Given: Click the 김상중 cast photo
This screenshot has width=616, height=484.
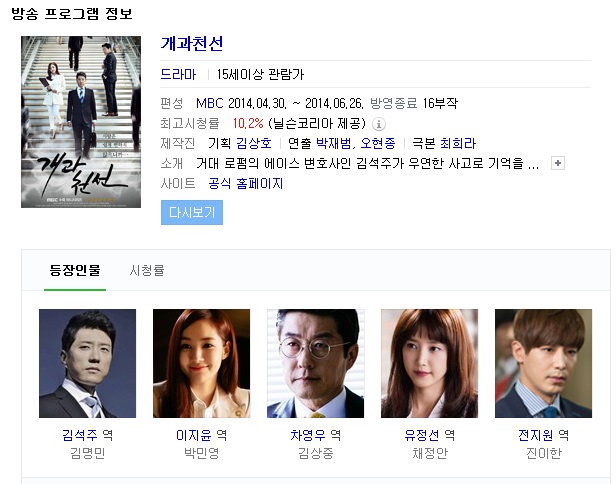Looking at the screenshot, I should pos(315,363).
